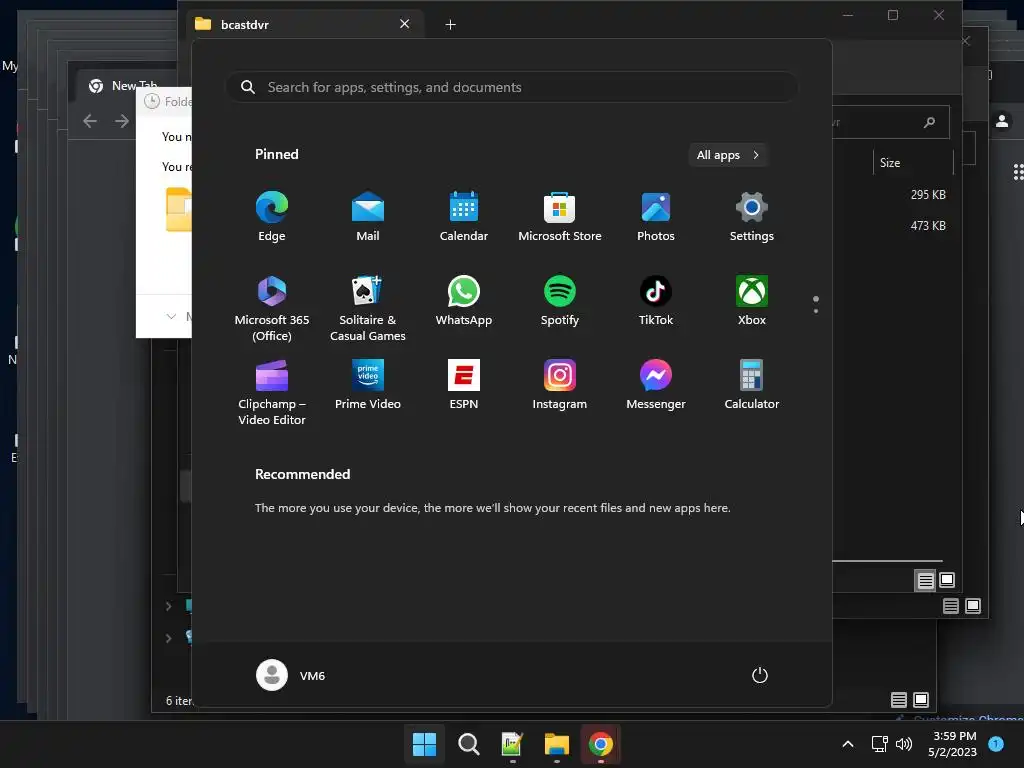
Task: Click search icon in Explorer search box
Action: (929, 122)
